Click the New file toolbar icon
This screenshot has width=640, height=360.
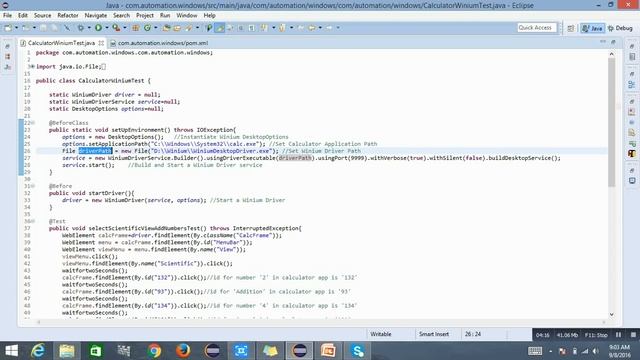coord(8,28)
